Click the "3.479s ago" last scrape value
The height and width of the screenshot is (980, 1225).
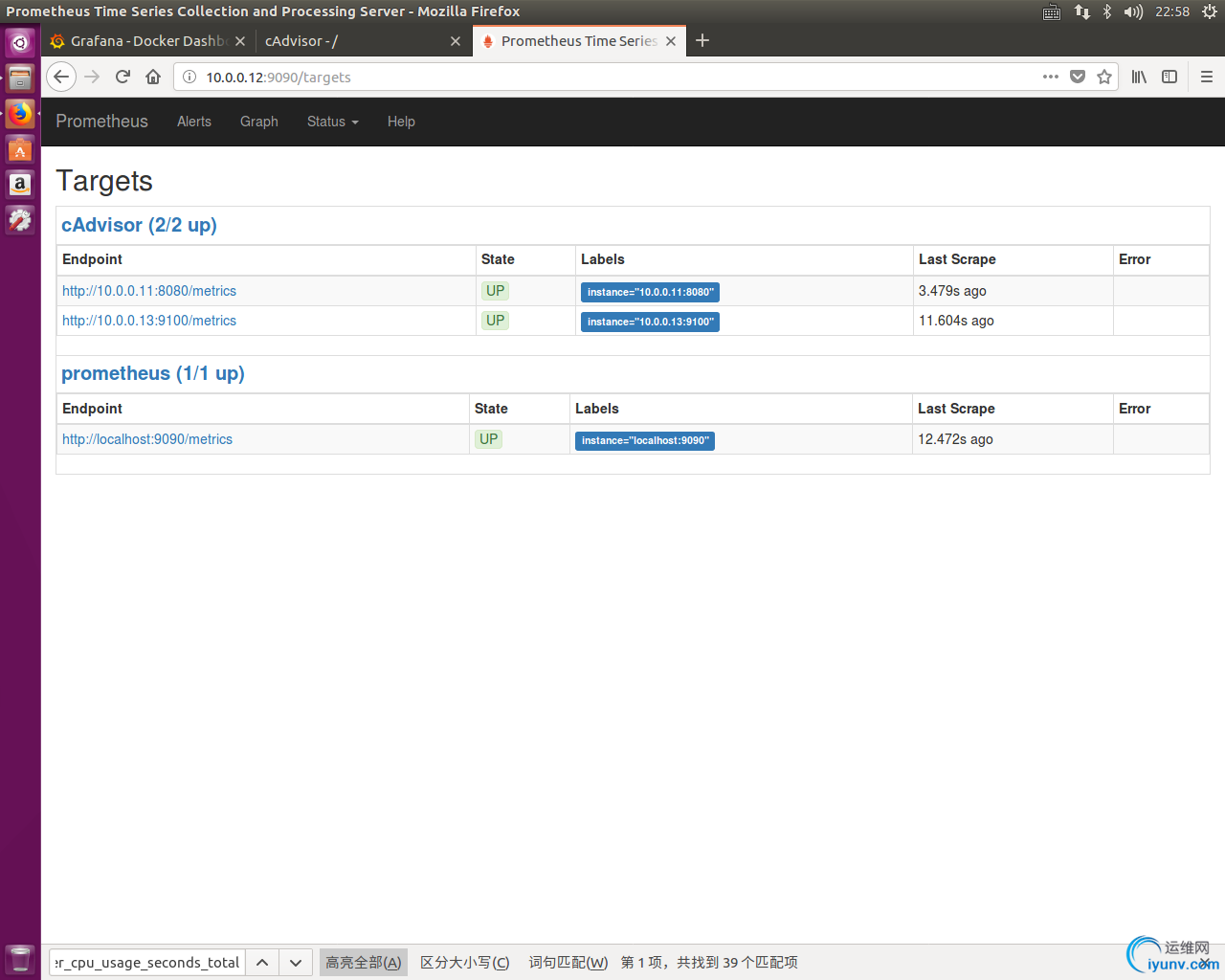click(x=952, y=291)
